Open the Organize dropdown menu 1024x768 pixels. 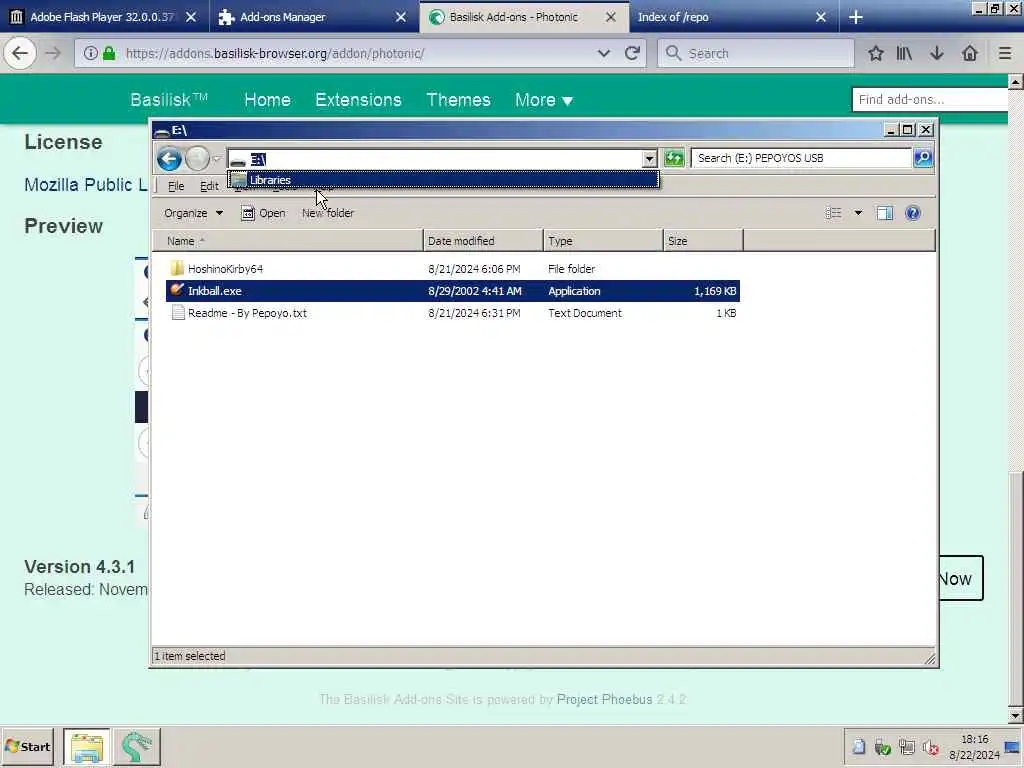click(x=193, y=213)
